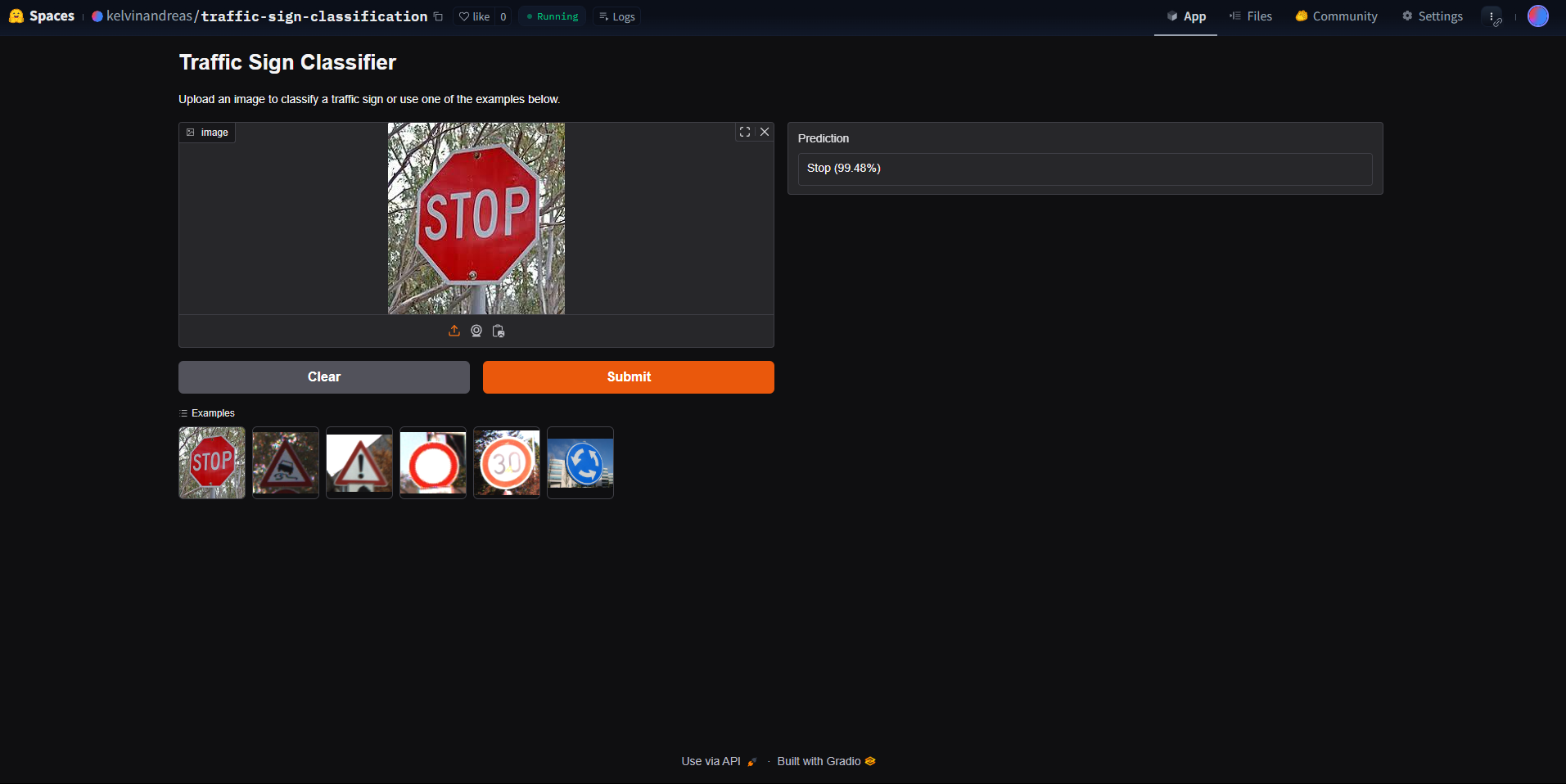
Task: Open the Community tab
Action: point(1336,16)
